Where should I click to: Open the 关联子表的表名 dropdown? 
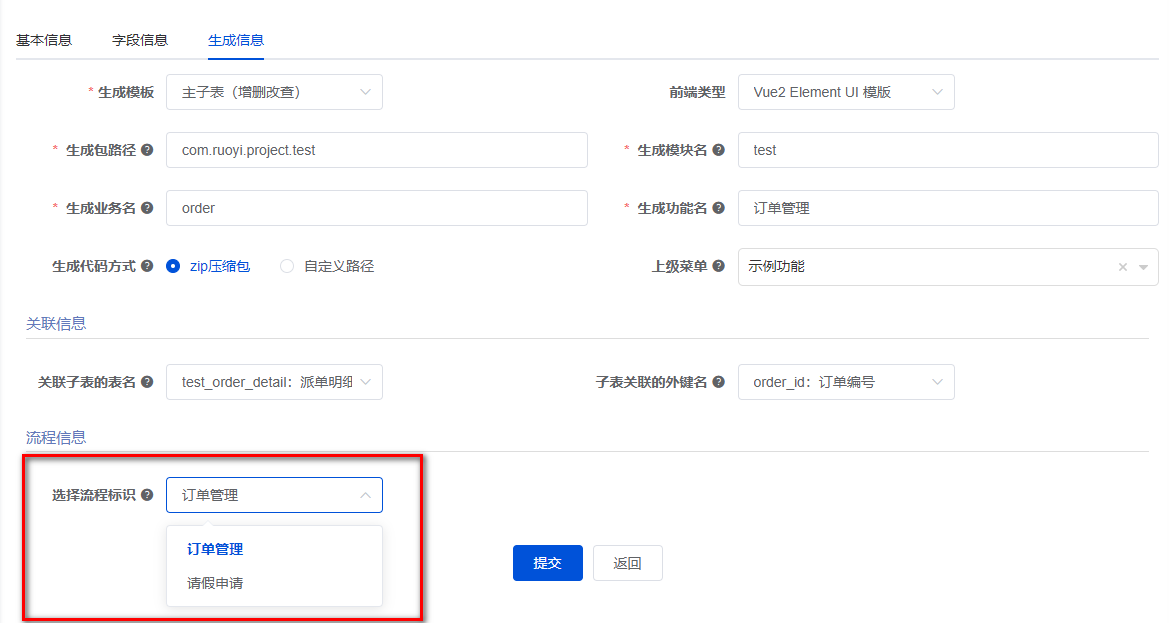(274, 382)
